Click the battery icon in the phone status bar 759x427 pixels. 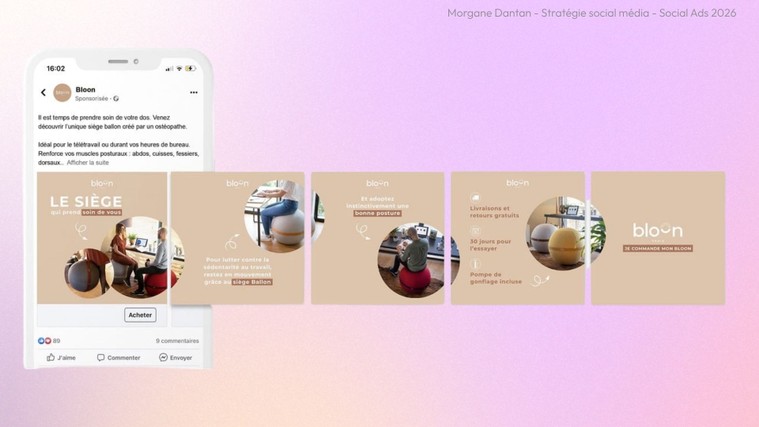[x=191, y=69]
